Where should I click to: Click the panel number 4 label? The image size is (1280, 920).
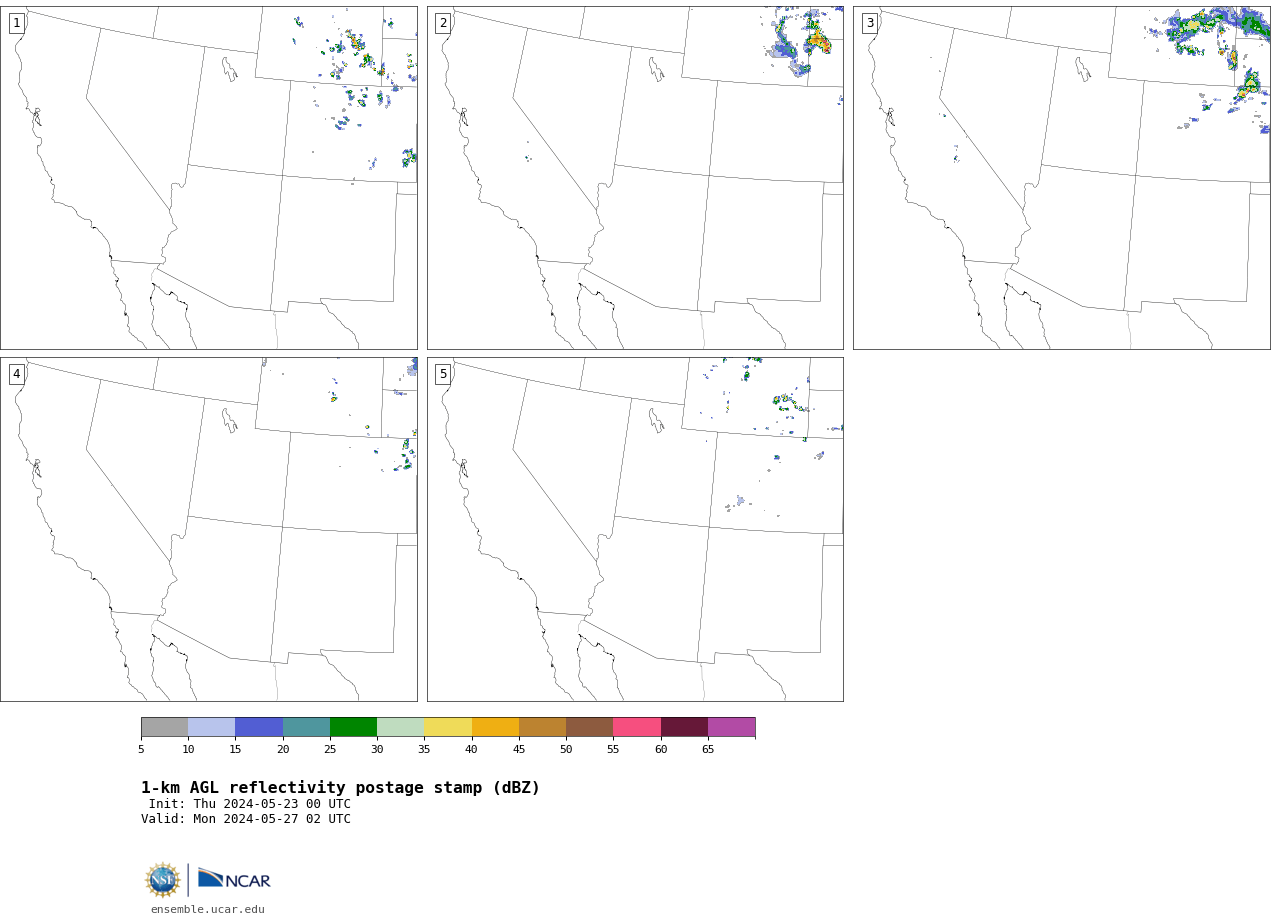tap(16, 374)
